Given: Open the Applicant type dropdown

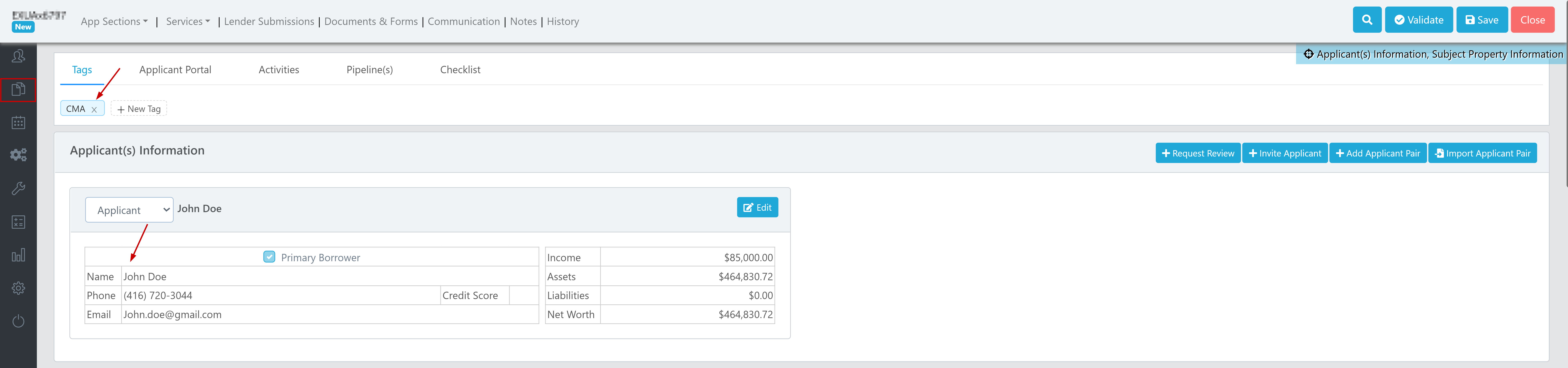Looking at the screenshot, I should click(x=129, y=210).
